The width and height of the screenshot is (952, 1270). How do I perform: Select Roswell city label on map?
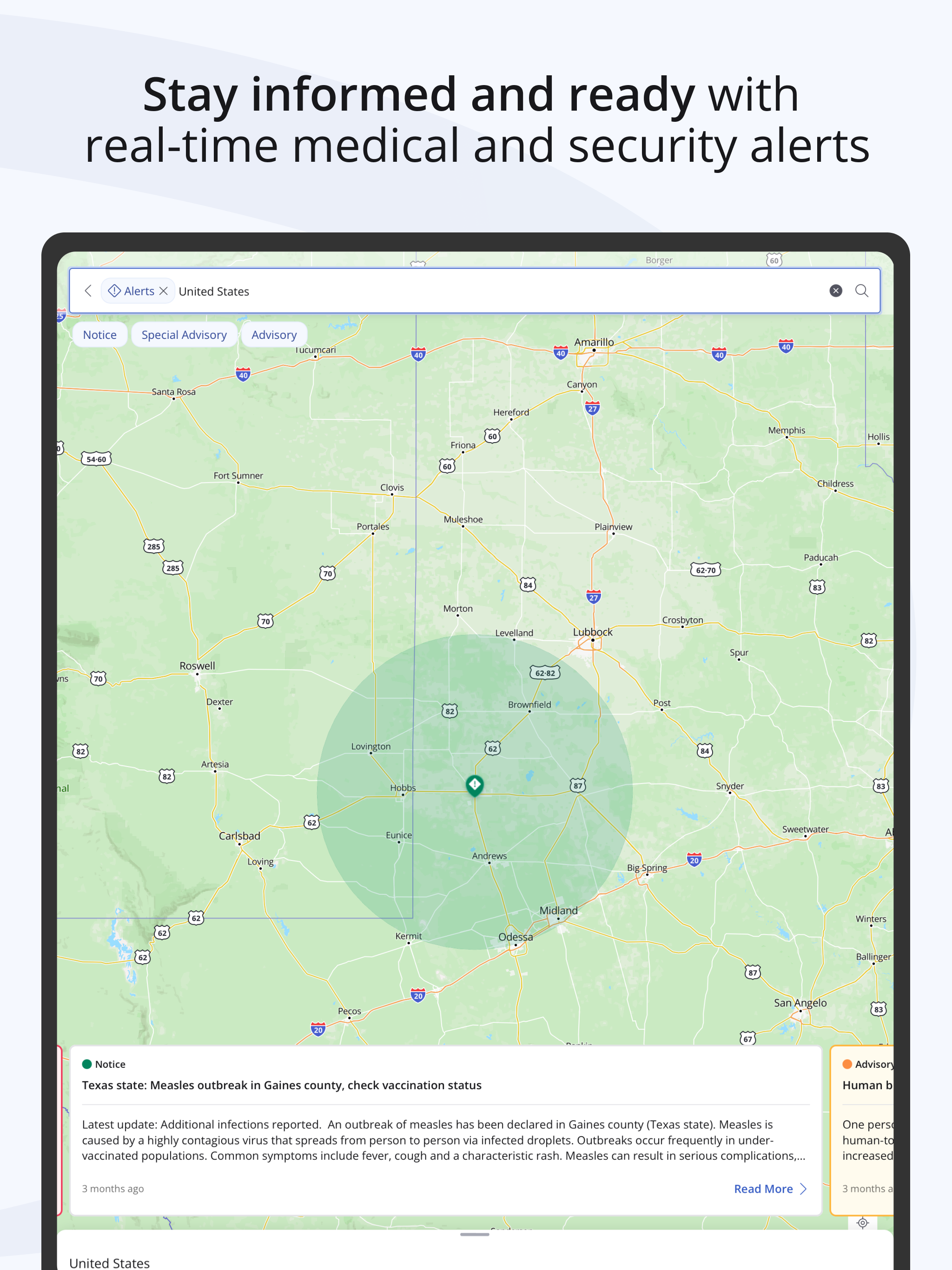pyautogui.click(x=197, y=665)
